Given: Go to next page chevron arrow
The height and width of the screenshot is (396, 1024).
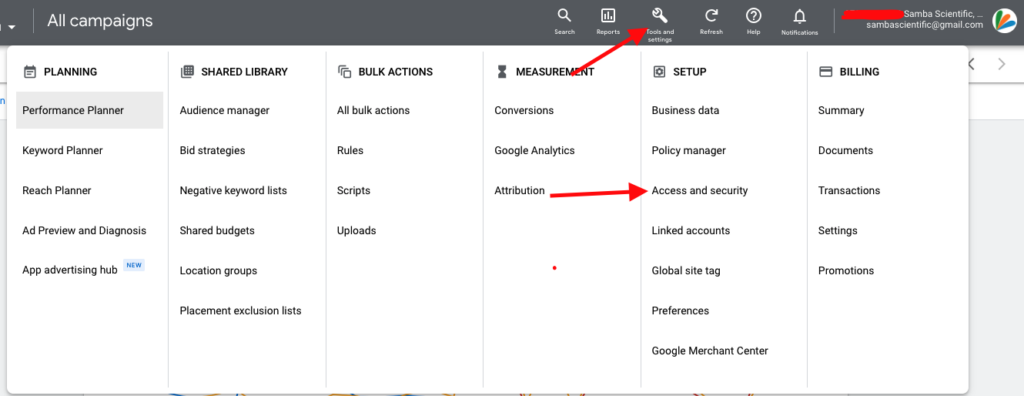Looking at the screenshot, I should (x=1002, y=64).
